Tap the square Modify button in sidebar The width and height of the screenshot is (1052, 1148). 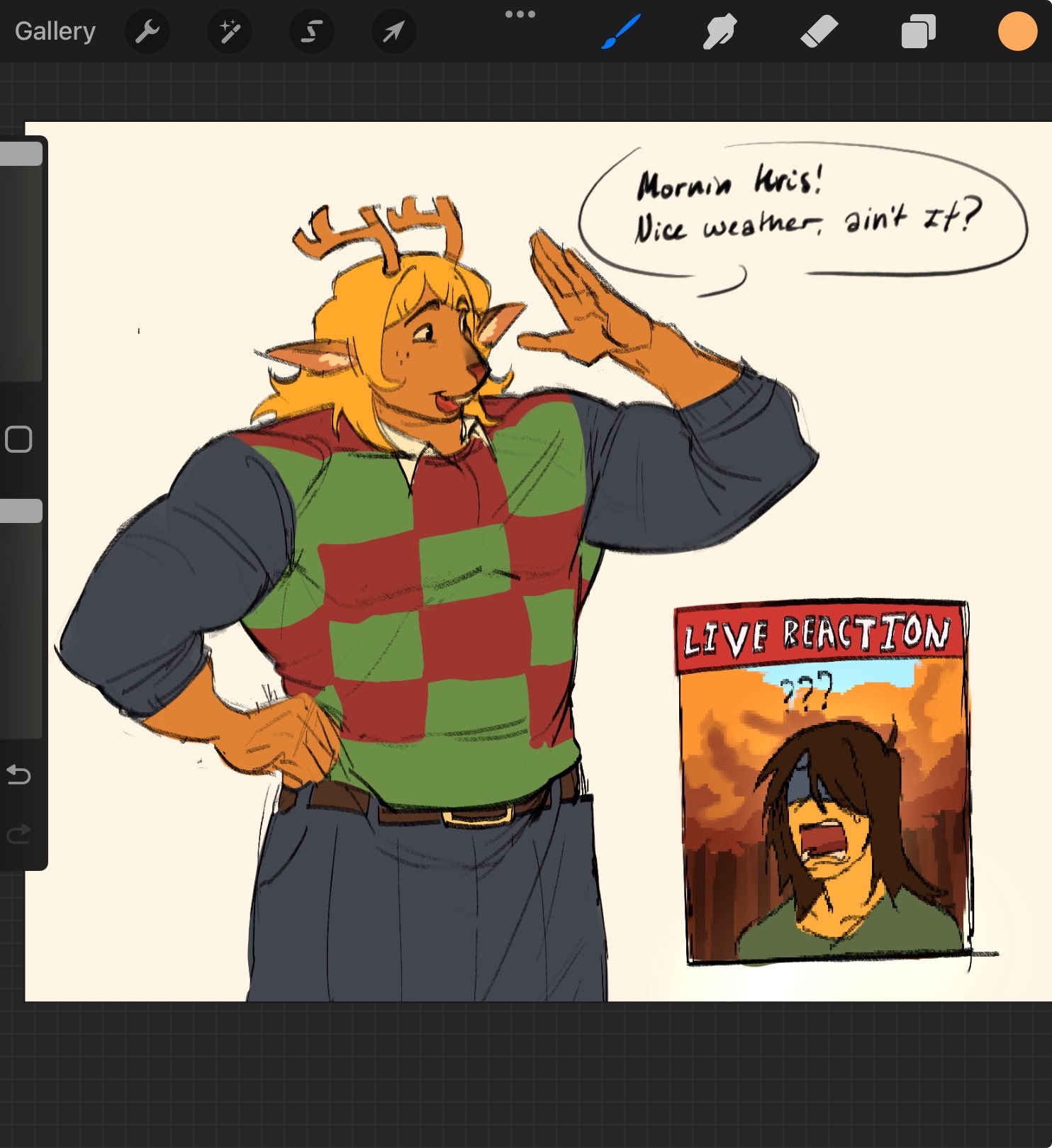[19, 439]
